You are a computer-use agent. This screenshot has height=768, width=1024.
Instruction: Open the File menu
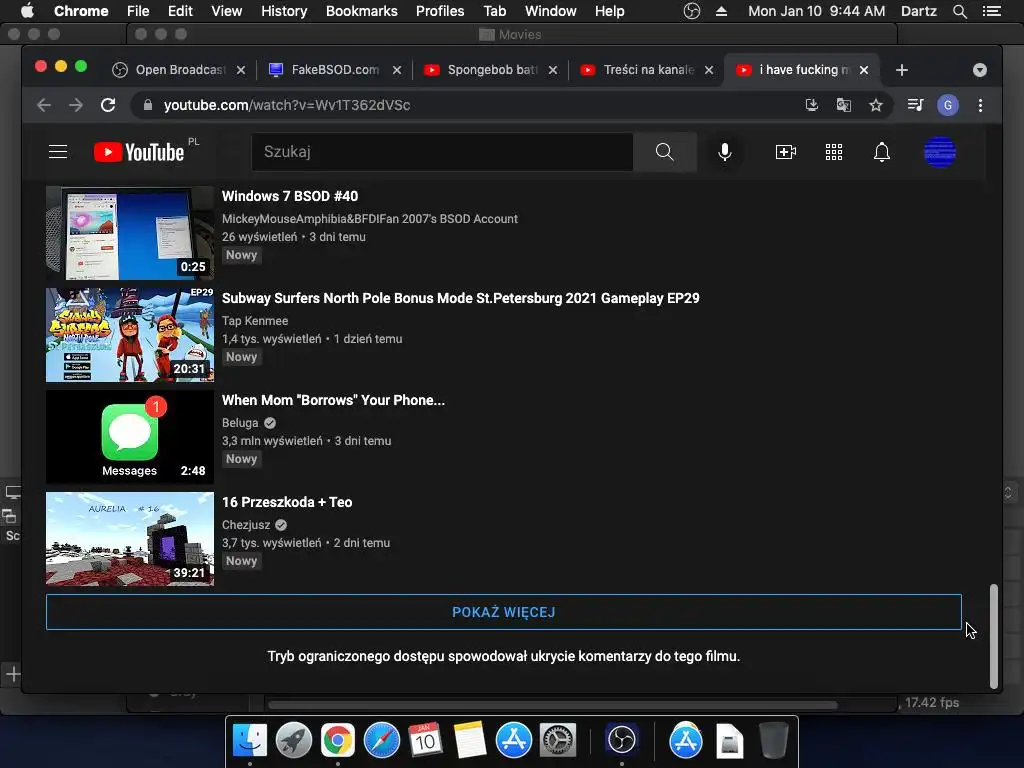coord(138,11)
